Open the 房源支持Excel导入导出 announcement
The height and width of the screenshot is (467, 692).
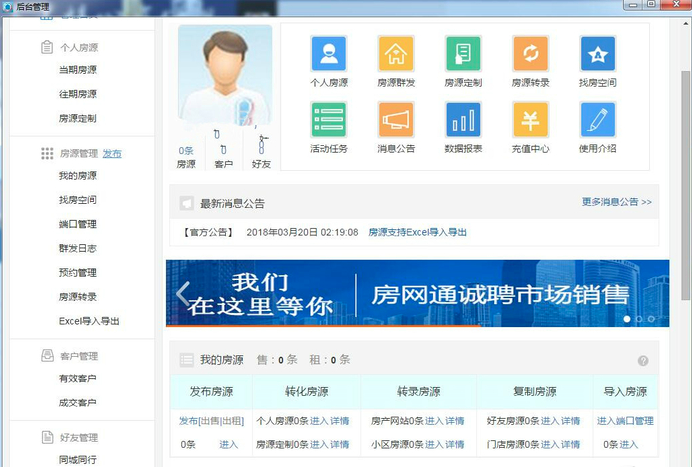pos(417,232)
